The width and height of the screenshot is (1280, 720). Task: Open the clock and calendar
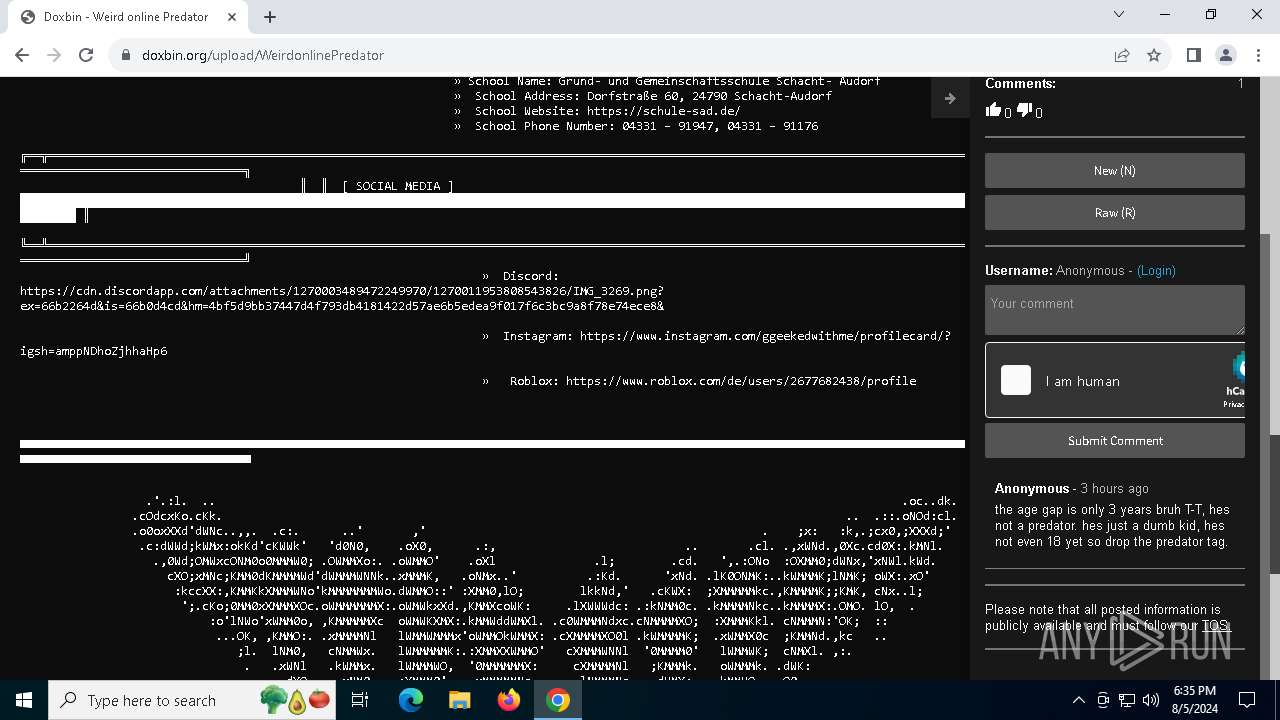[1194, 700]
